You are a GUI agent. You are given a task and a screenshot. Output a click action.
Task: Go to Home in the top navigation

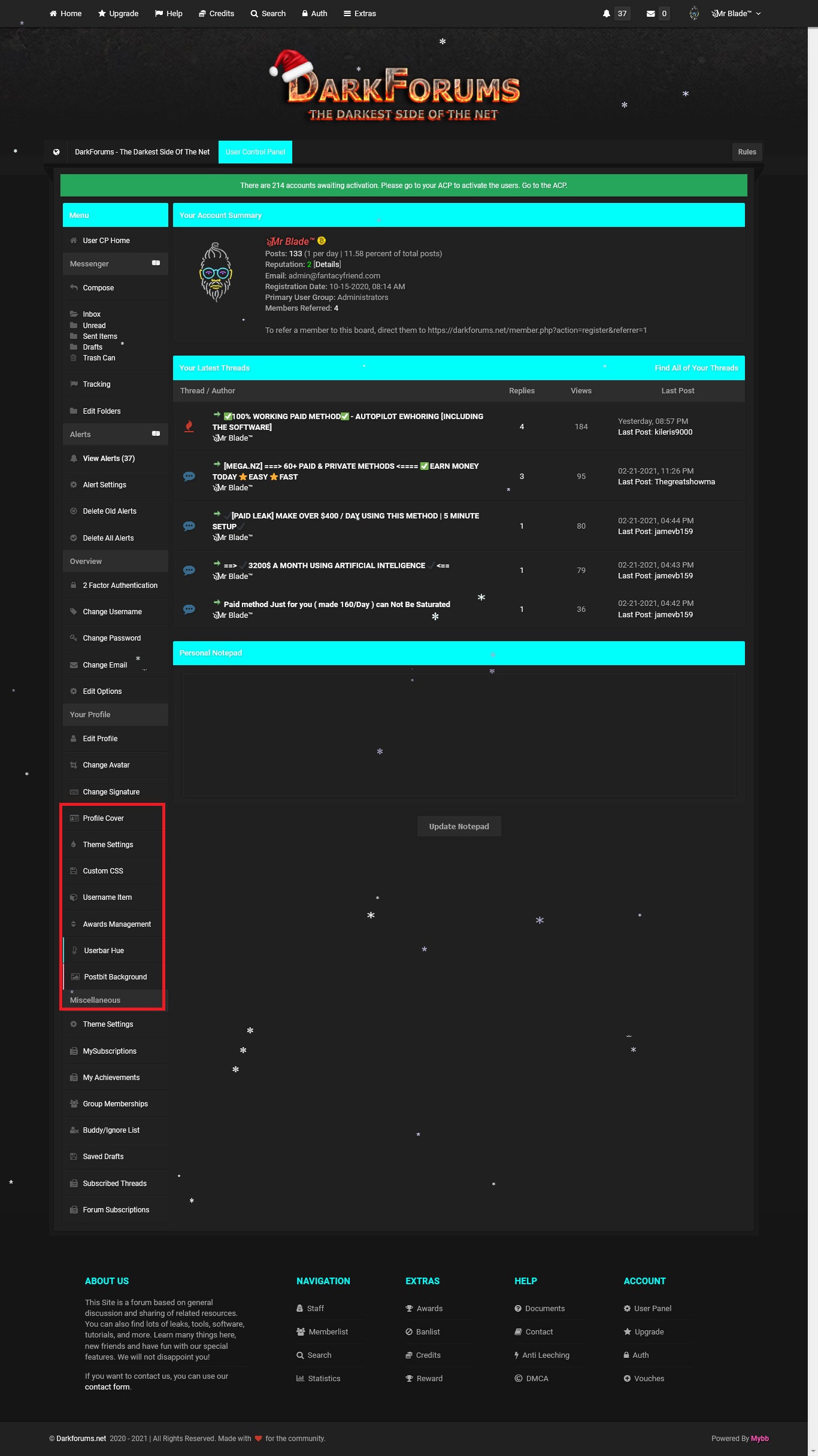[x=65, y=13]
